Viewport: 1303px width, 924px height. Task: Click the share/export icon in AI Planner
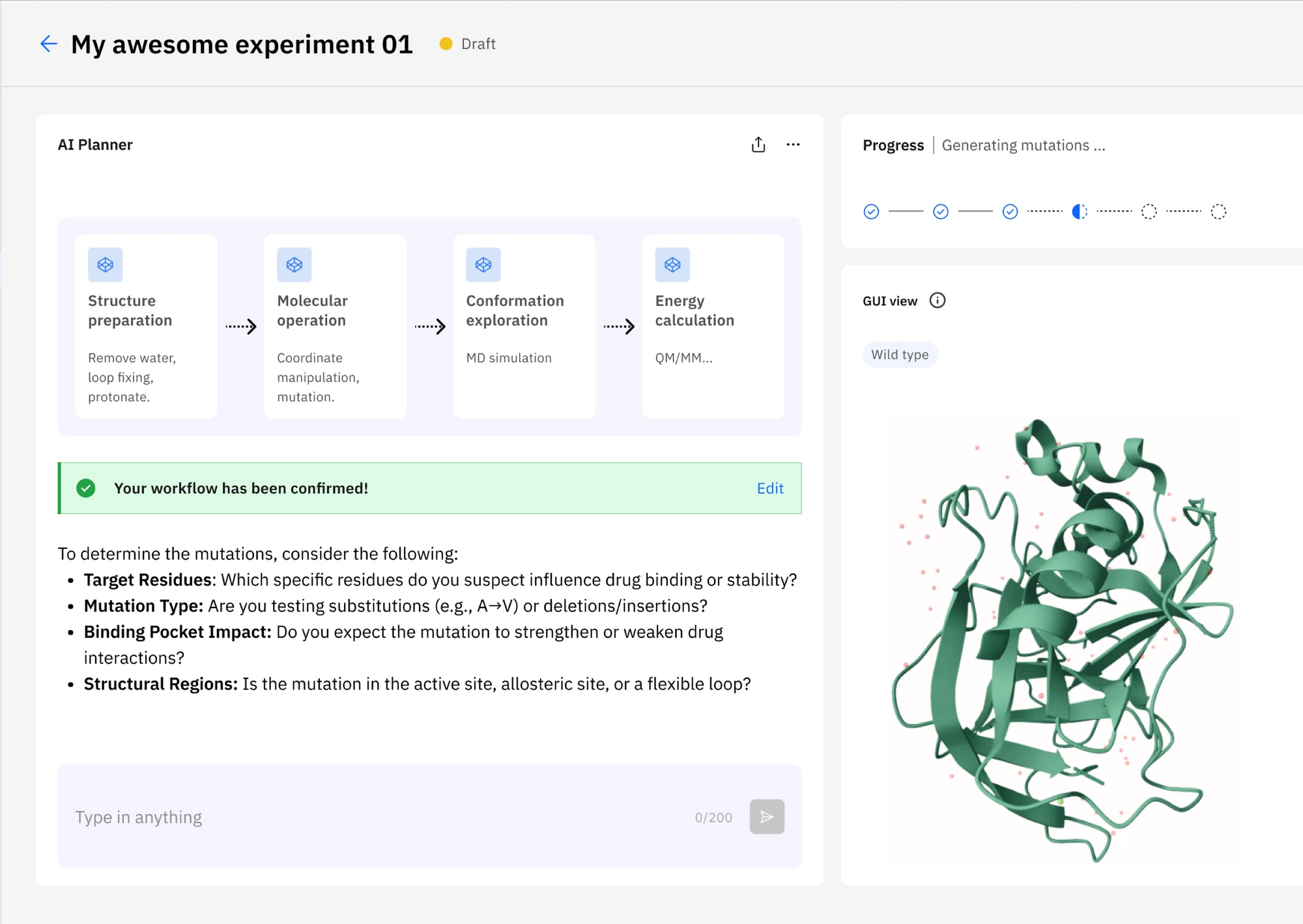click(x=758, y=145)
